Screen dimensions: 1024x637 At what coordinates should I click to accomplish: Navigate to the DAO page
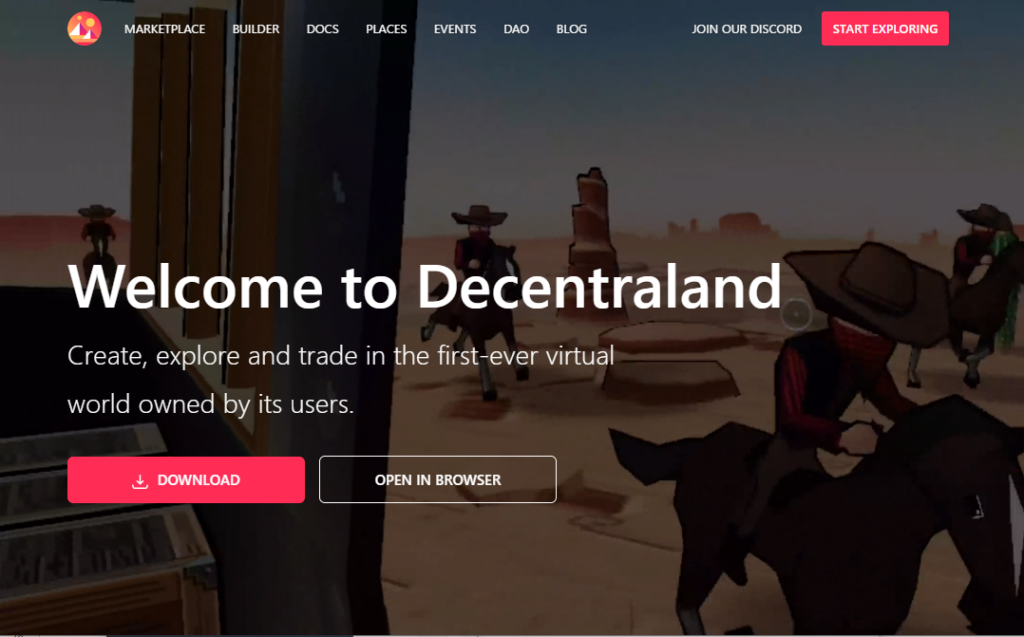[516, 29]
